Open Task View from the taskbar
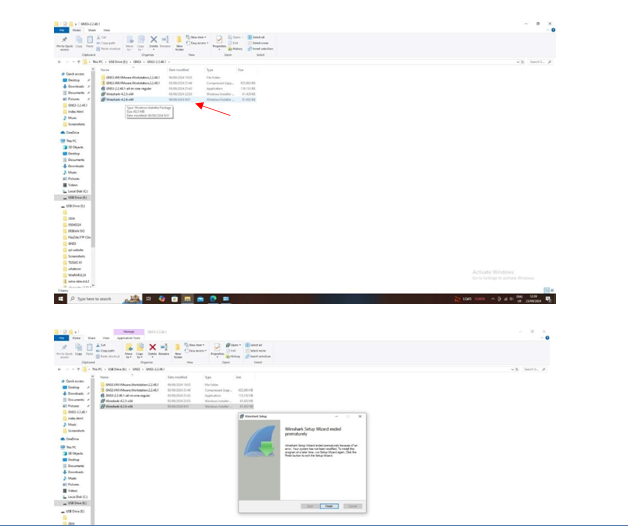 tap(148, 299)
